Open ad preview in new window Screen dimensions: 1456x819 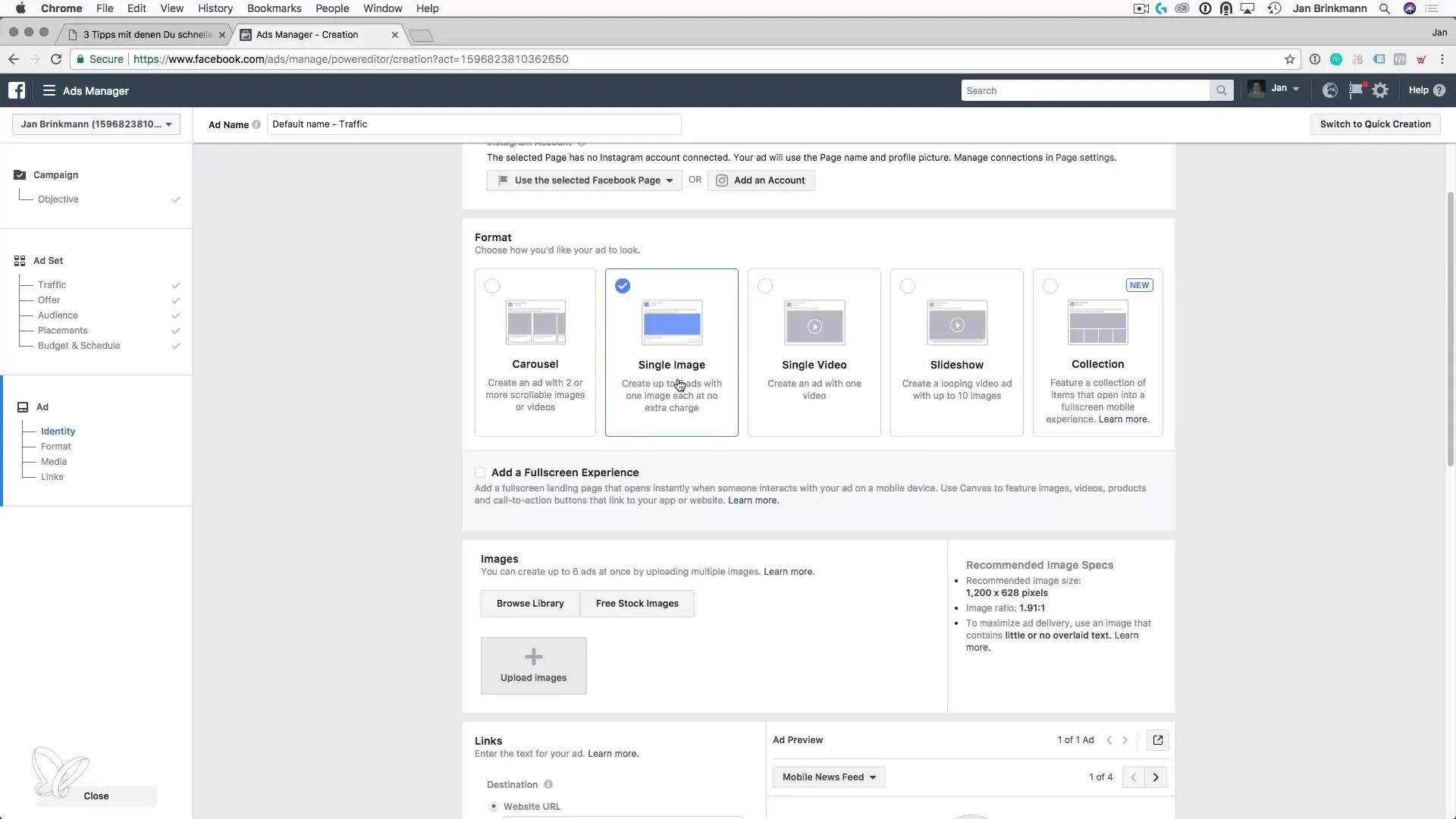[x=1158, y=740]
